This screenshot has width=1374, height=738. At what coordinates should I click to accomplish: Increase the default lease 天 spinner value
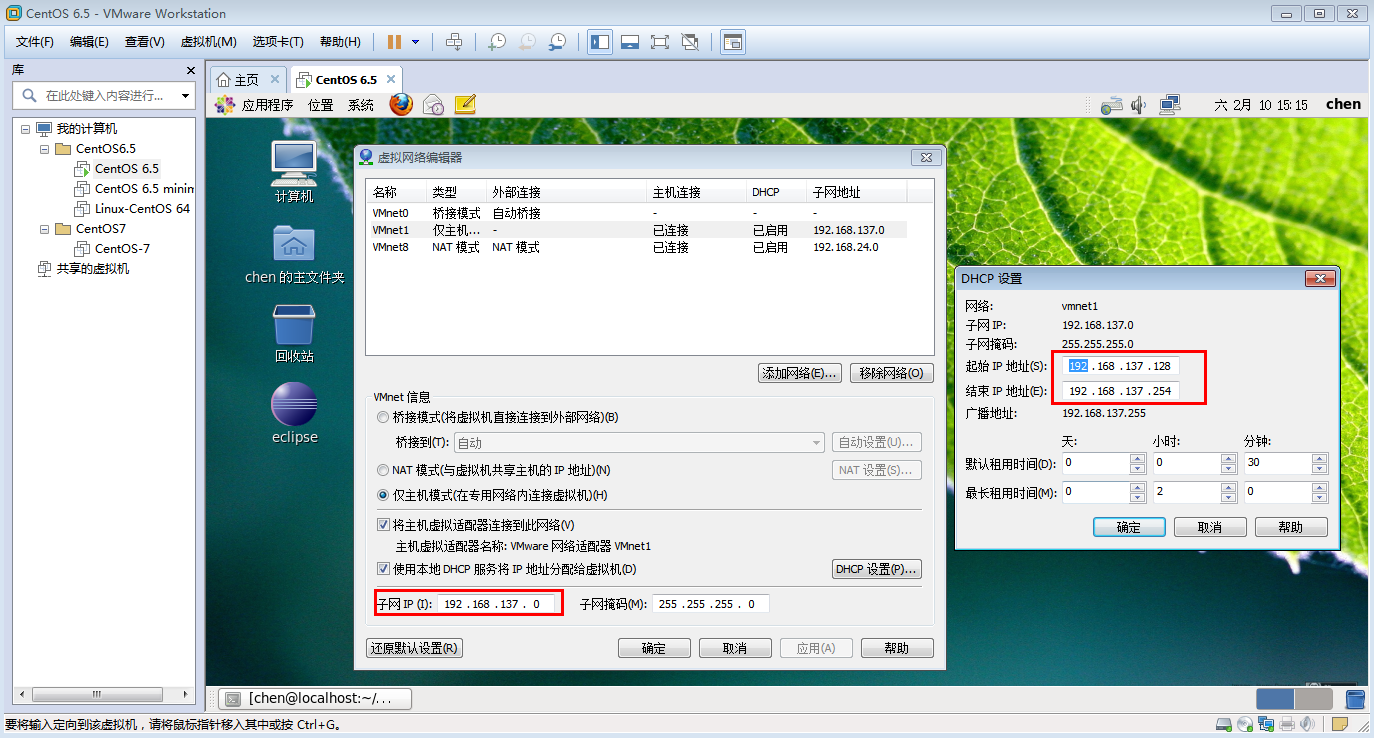point(1137,459)
